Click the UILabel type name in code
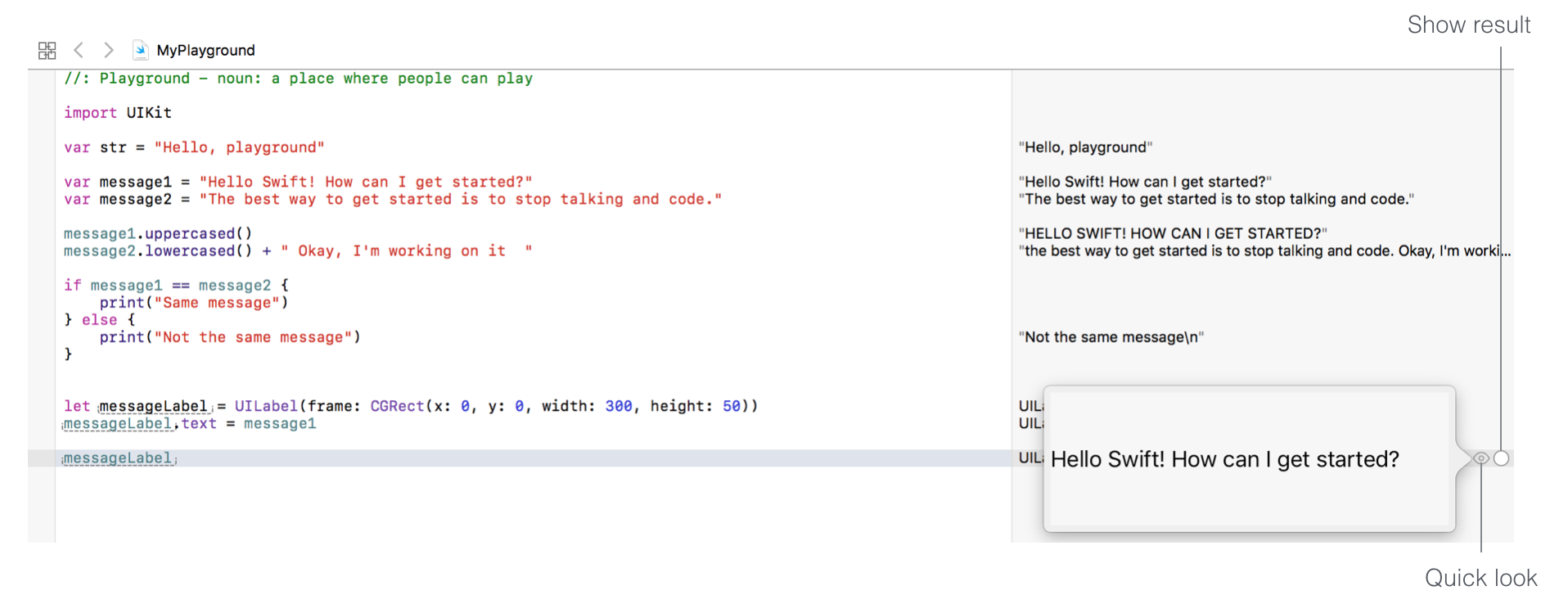The image size is (1568, 604). pyautogui.click(x=266, y=406)
